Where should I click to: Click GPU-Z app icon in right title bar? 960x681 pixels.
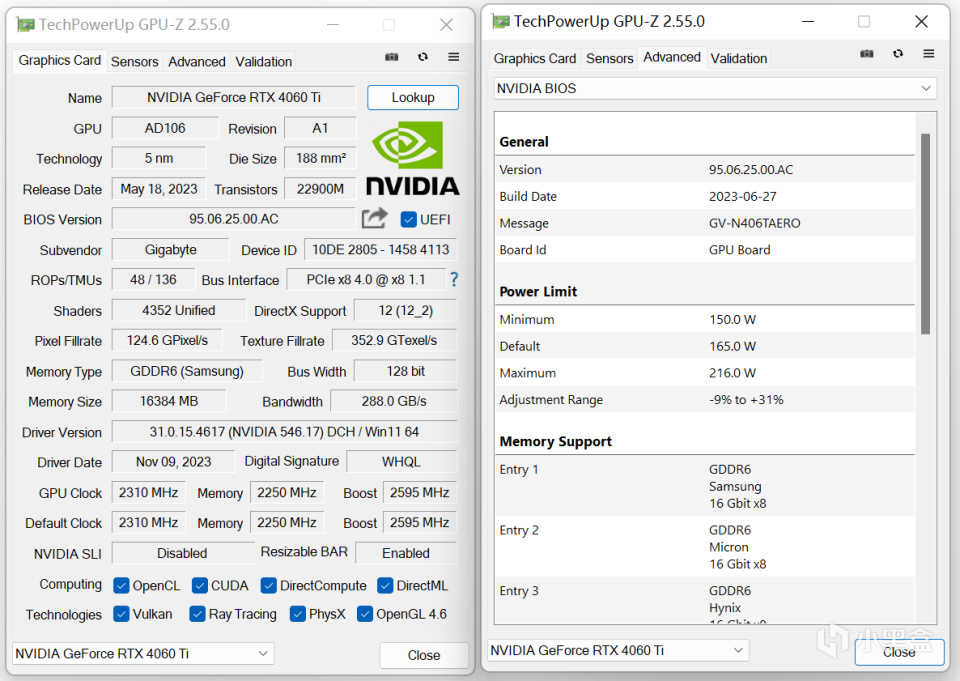[501, 22]
